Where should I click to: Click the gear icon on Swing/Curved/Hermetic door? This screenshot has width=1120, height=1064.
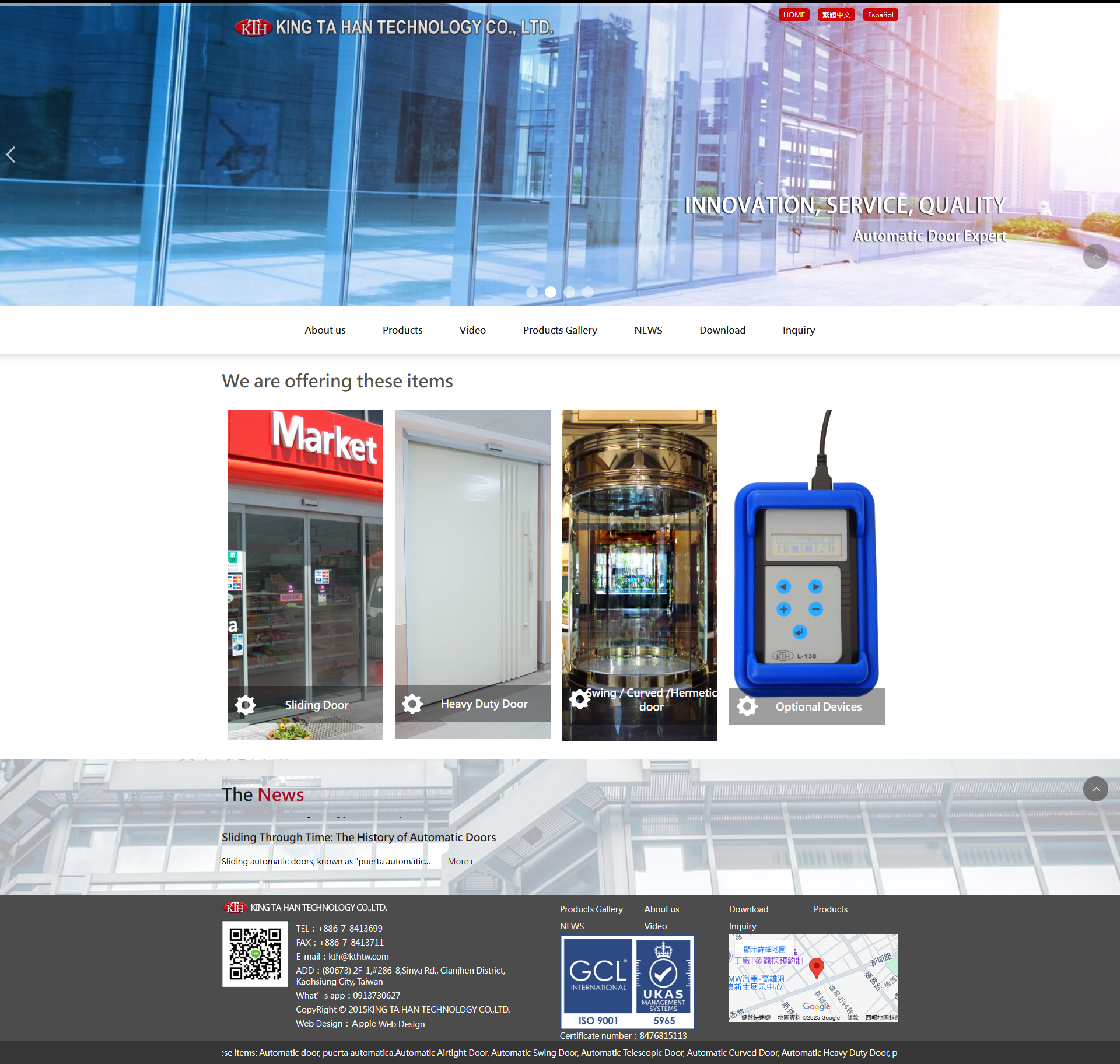[x=579, y=699]
